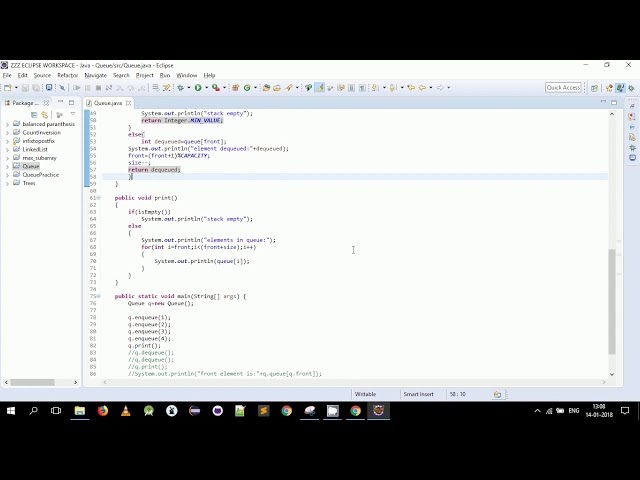640x480 pixels.
Task: Open File Explorer from the taskbar
Action: (x=80, y=411)
